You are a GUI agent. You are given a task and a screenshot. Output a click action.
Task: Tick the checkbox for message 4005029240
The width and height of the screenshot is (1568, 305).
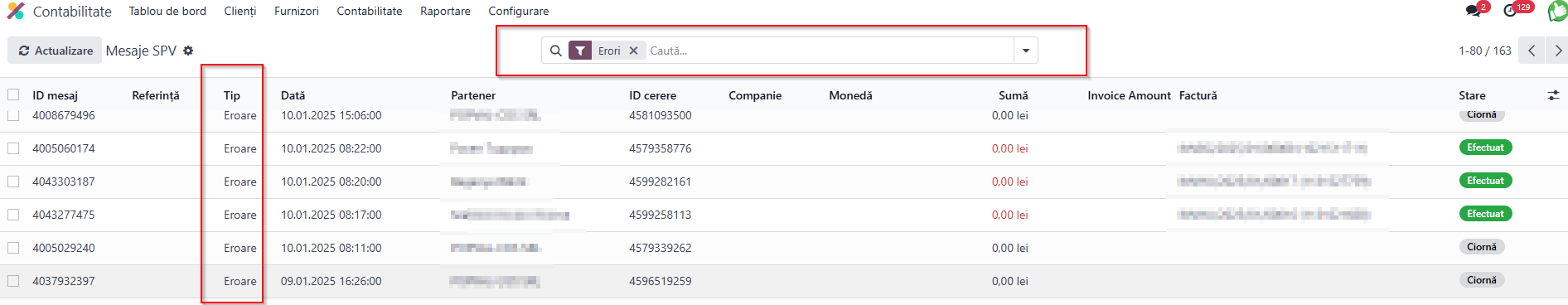(x=13, y=248)
